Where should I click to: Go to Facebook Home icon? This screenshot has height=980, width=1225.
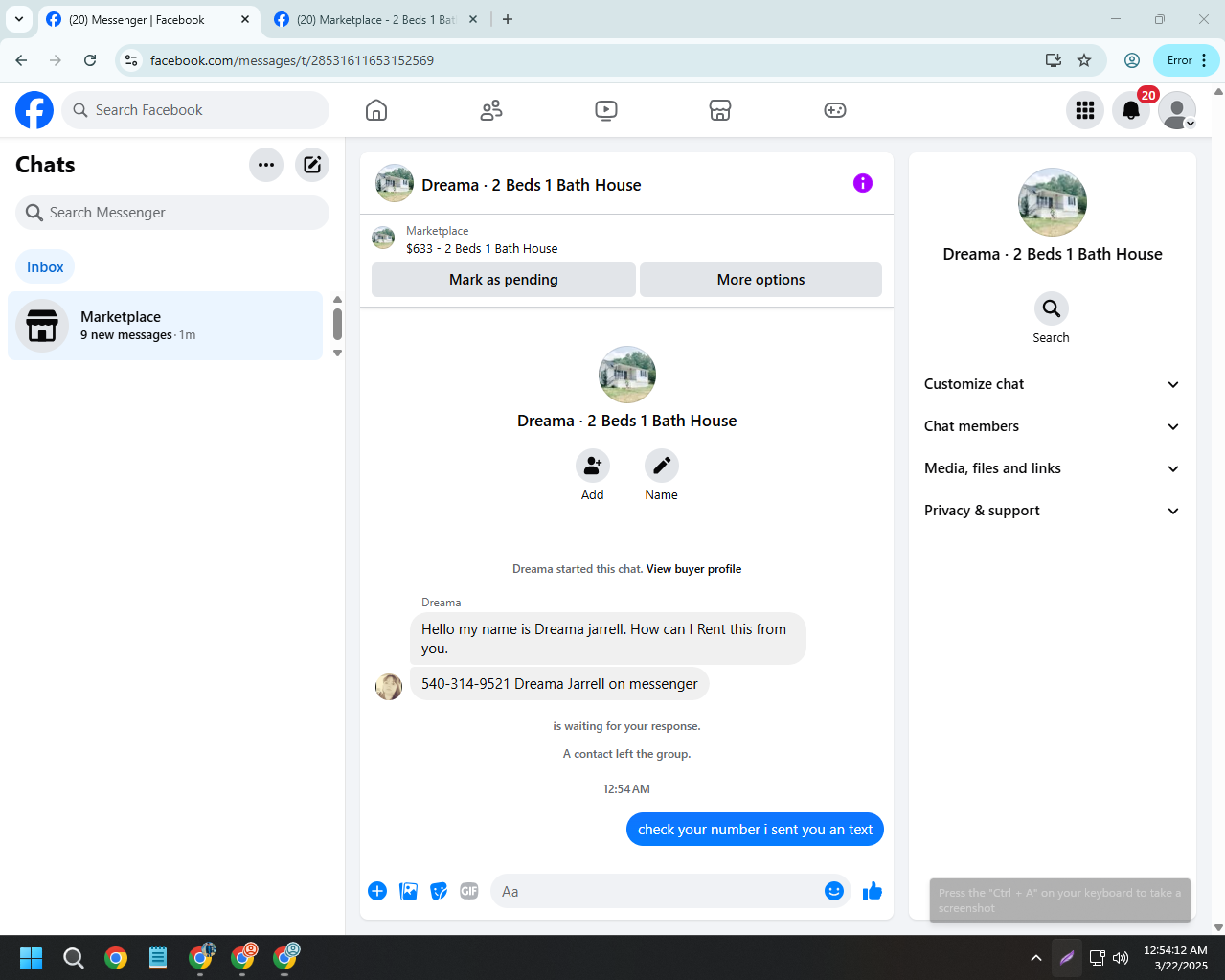376,110
